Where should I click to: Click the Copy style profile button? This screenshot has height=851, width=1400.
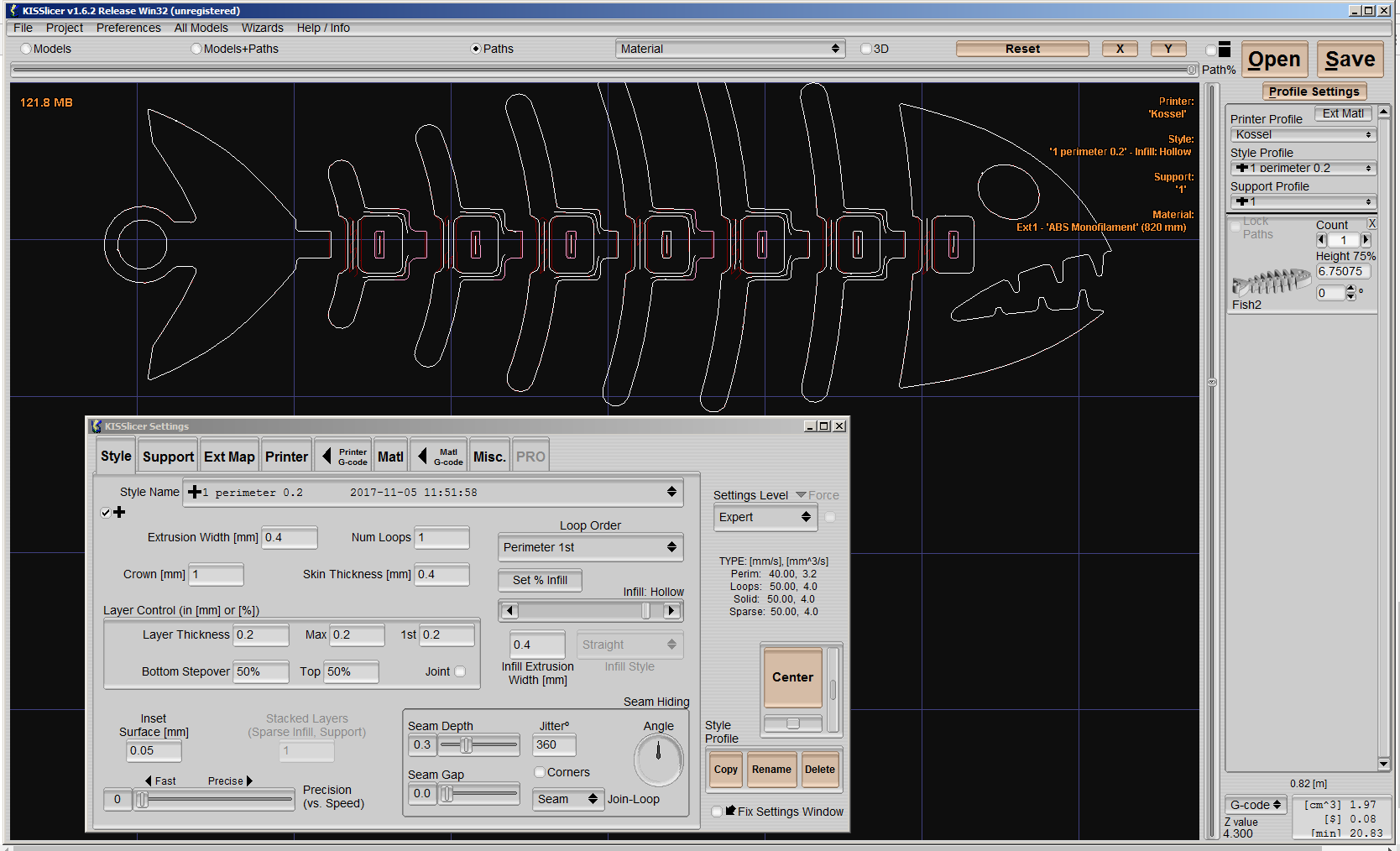(x=726, y=770)
